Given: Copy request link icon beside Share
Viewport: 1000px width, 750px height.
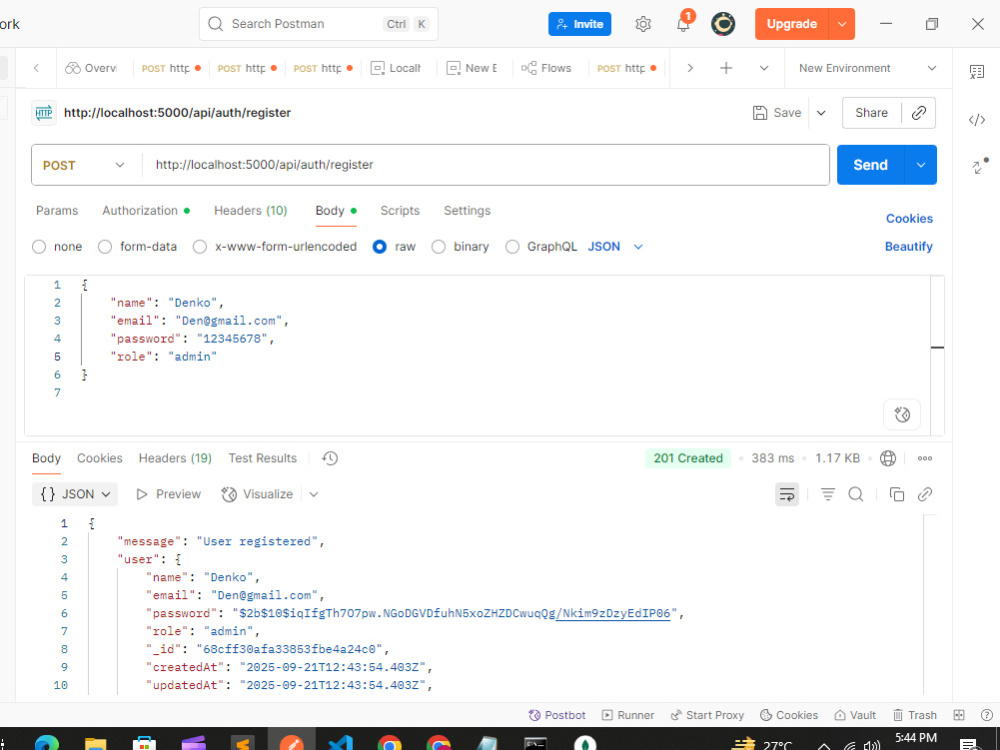Looking at the screenshot, I should pos(918,113).
